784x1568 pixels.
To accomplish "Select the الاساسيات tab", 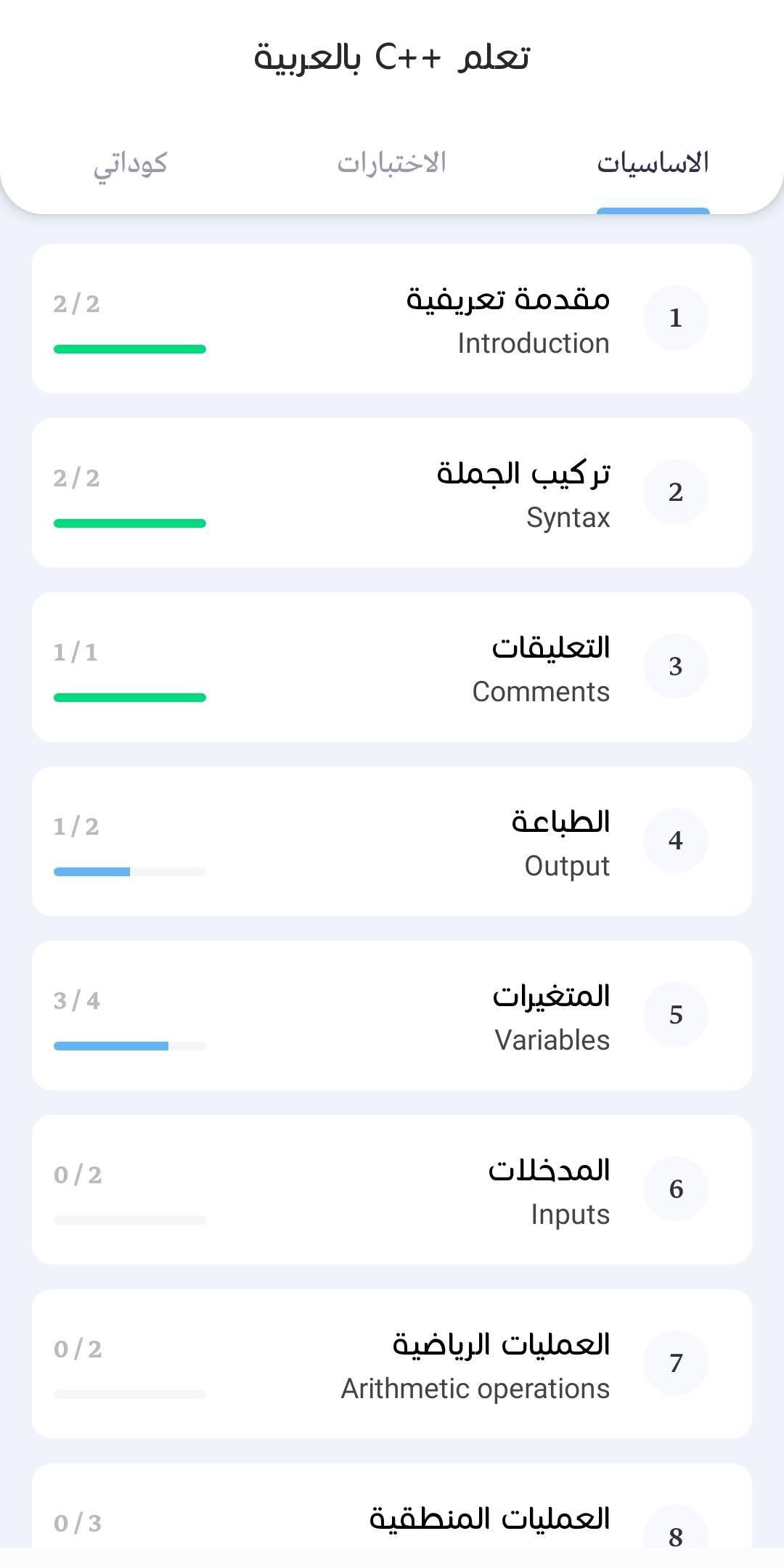I will pos(653,163).
